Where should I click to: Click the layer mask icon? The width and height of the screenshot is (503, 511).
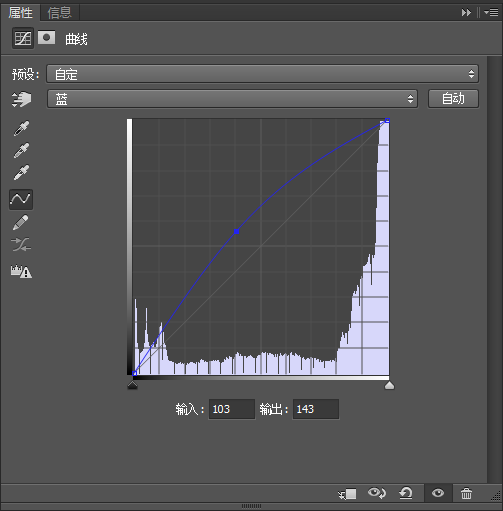46,38
